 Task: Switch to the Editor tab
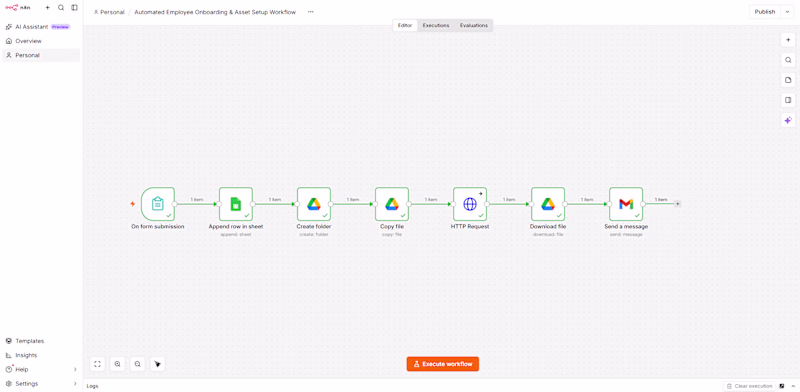point(405,26)
